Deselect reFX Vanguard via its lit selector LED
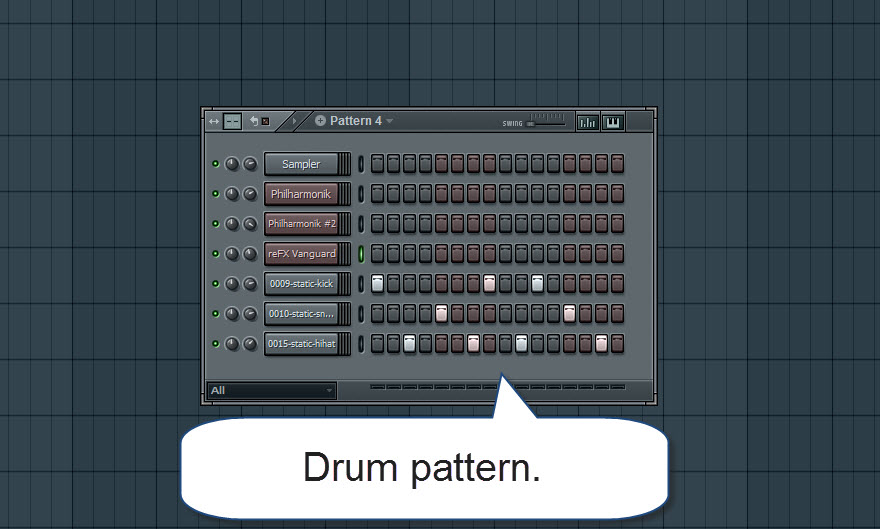 [x=361, y=254]
